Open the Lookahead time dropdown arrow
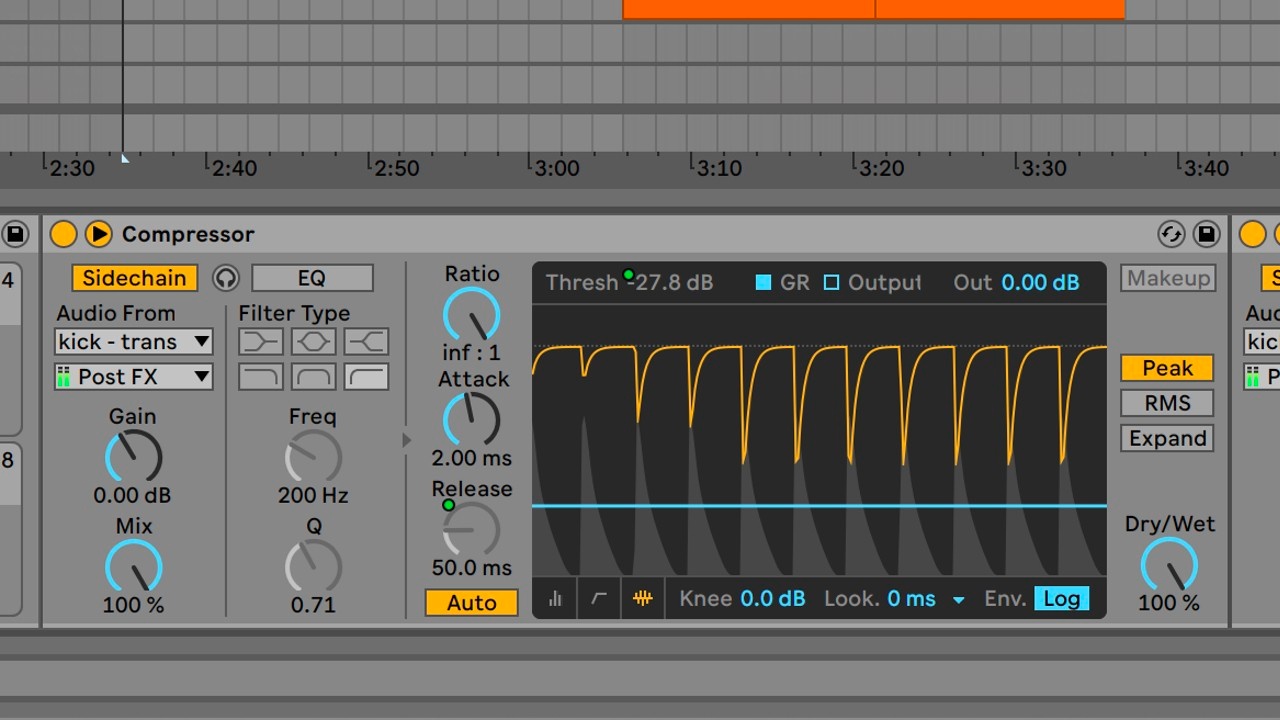Viewport: 1280px width, 720px height. [958, 600]
